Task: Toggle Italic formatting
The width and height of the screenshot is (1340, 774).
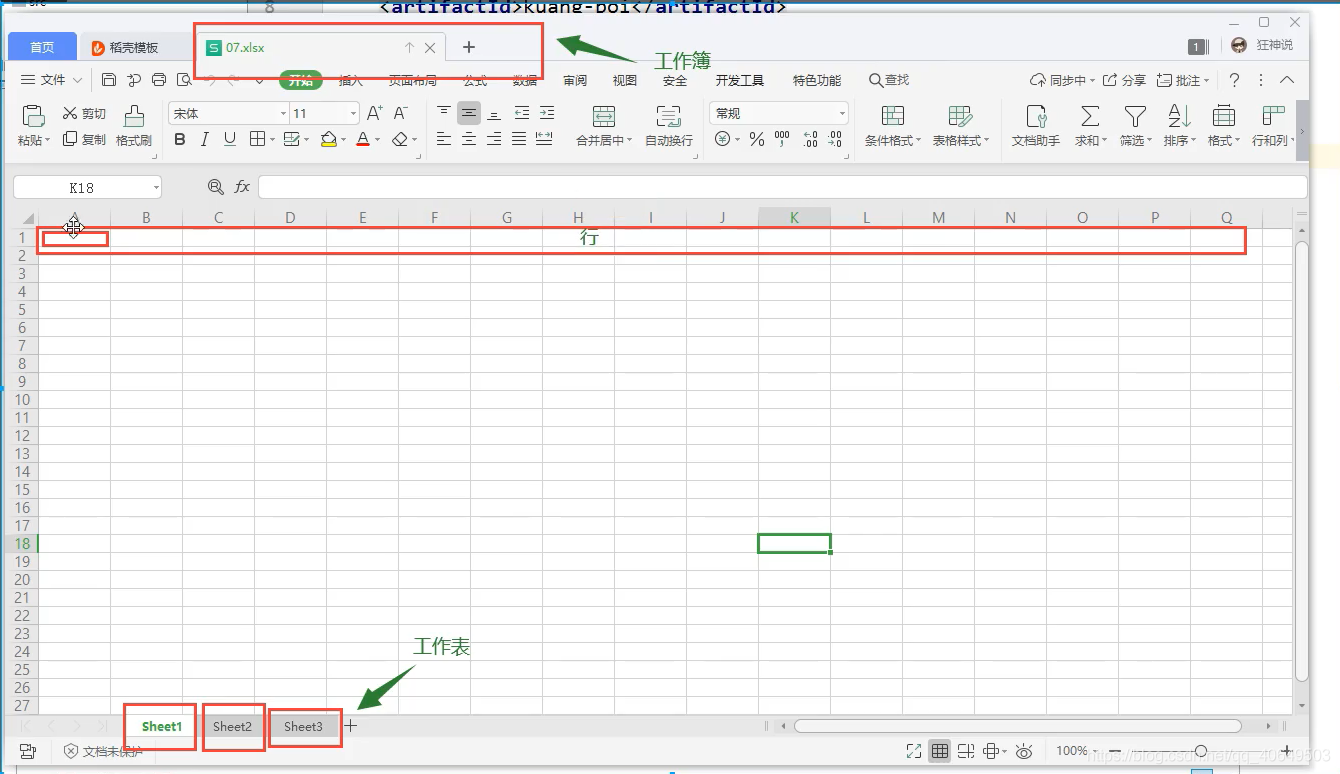Action: 205,140
